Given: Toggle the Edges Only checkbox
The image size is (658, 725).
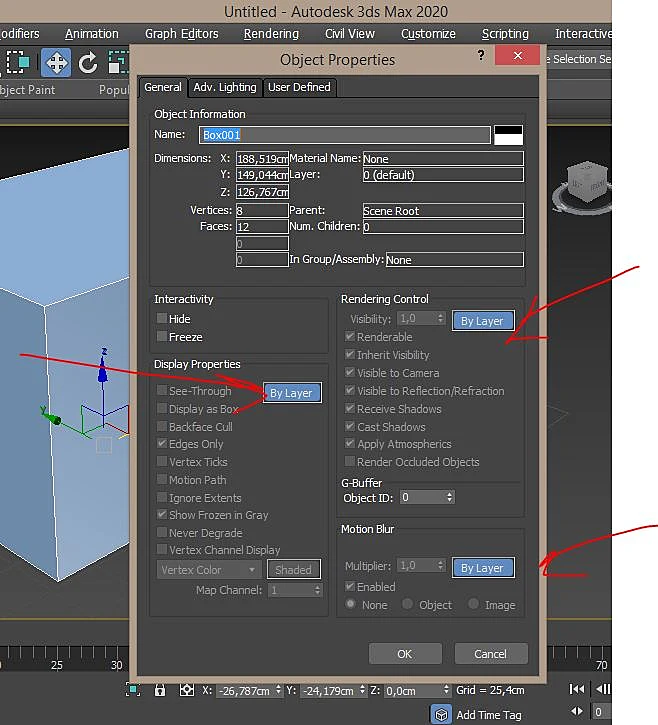Looking at the screenshot, I should pyautogui.click(x=162, y=443).
